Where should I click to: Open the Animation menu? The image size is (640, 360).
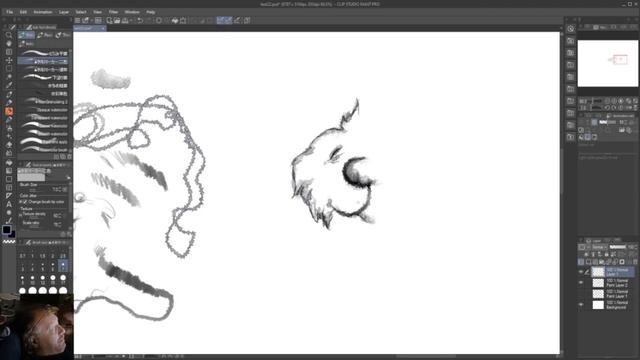[x=43, y=12]
